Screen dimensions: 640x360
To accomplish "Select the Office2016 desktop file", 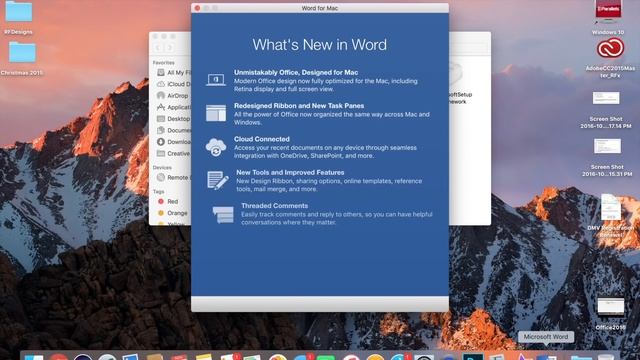I will [x=610, y=313].
